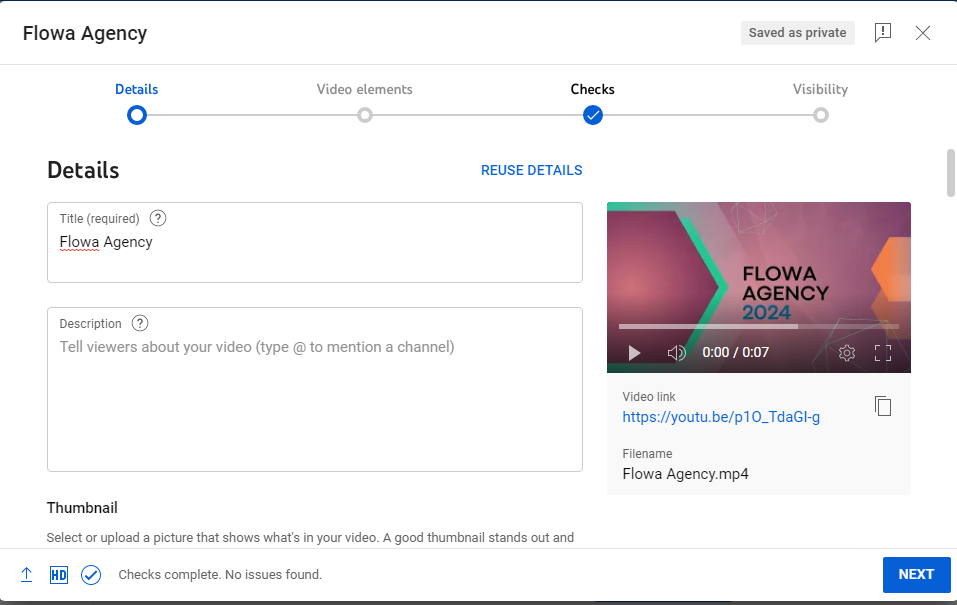Screen dimensions: 957x605
Task: Click the Checks step indicator circle
Action: (x=592, y=115)
